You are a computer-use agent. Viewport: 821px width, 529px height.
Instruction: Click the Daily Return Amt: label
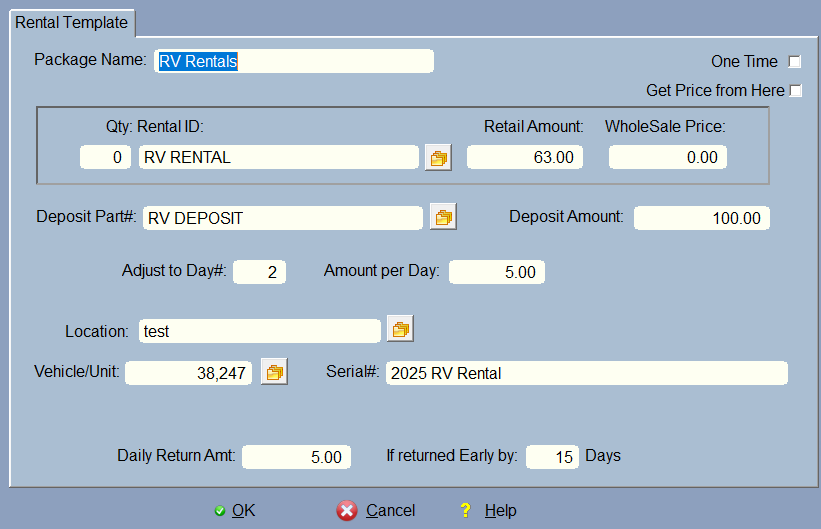click(176, 455)
